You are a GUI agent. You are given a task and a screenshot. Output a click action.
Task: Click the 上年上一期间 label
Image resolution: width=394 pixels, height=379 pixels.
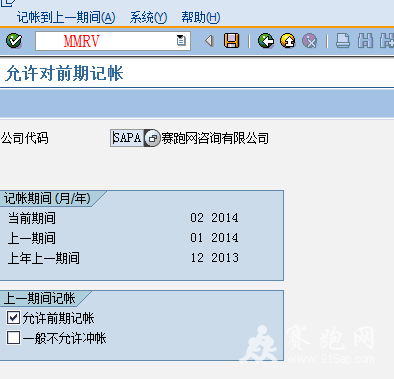click(44, 258)
